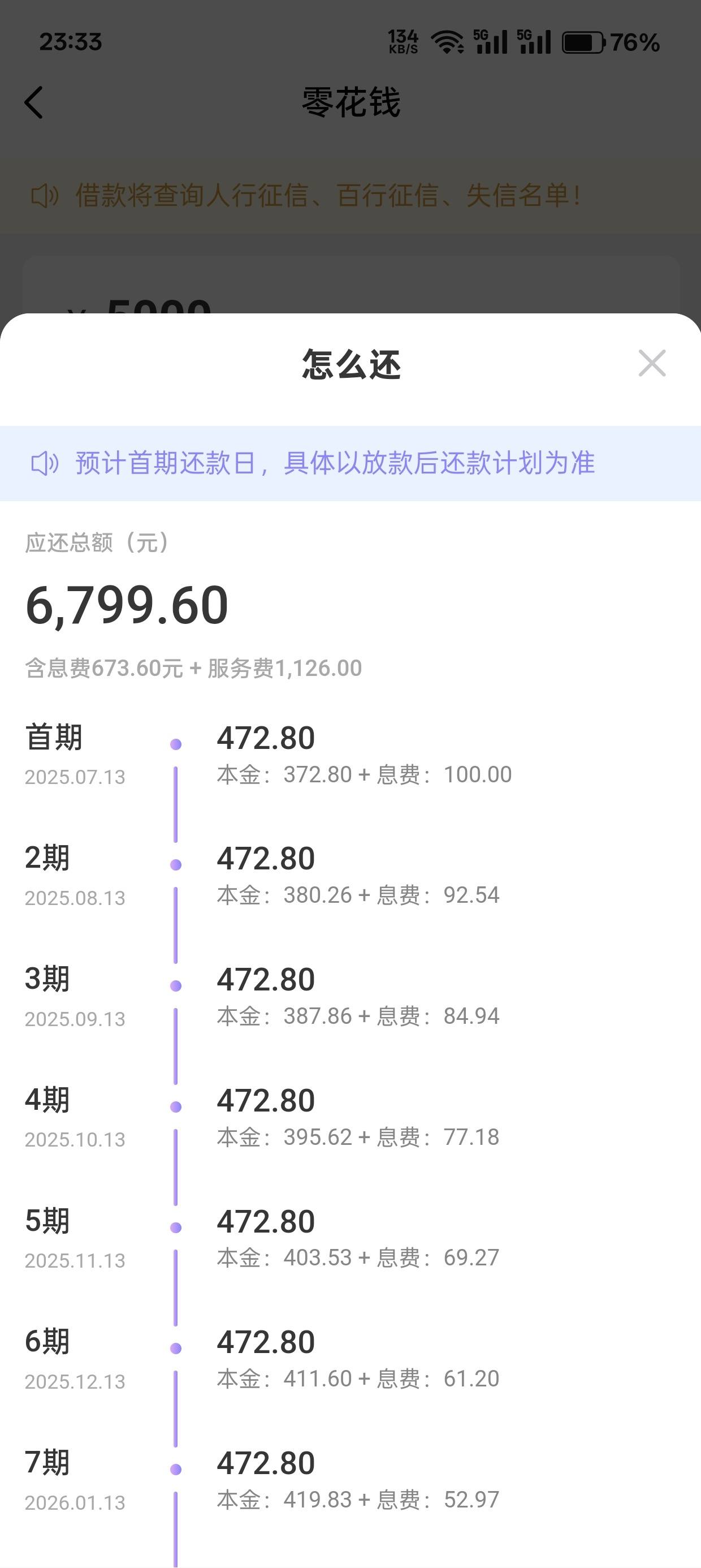The width and height of the screenshot is (701, 1568).
Task: Tap the 零花钱 page title
Action: [x=351, y=102]
